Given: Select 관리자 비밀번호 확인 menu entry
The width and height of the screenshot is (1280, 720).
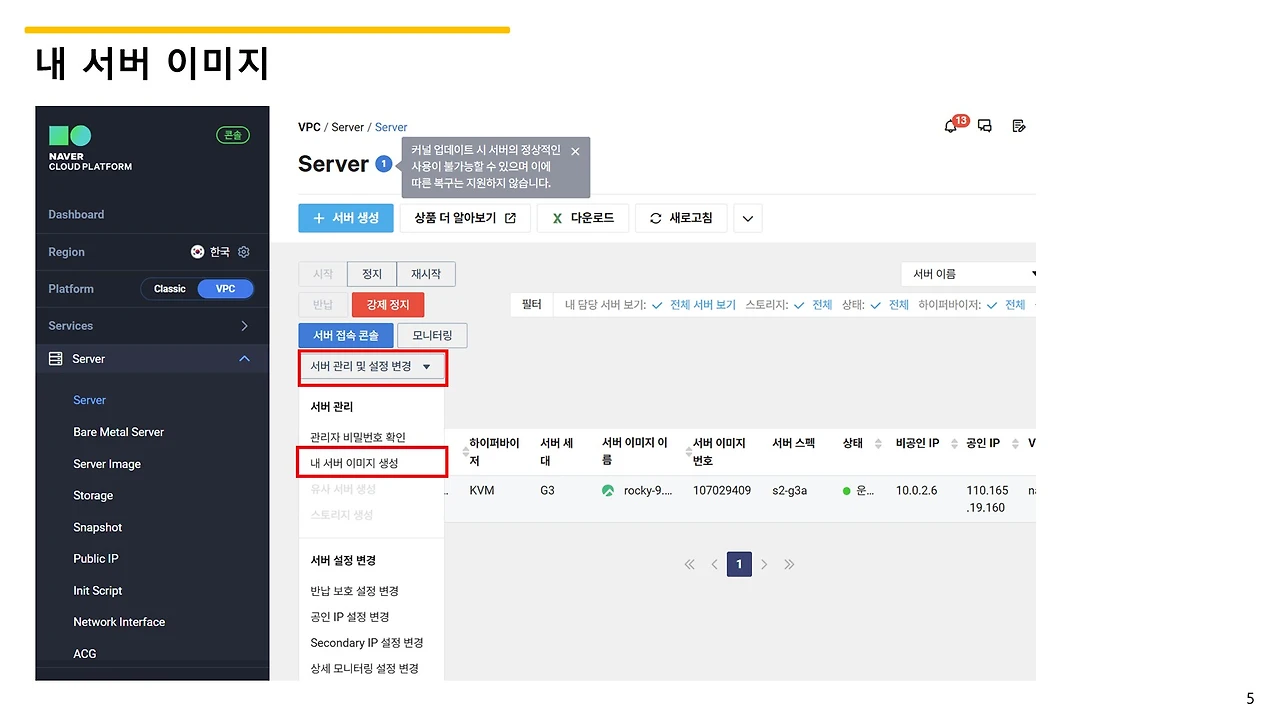Looking at the screenshot, I should click(x=358, y=437).
